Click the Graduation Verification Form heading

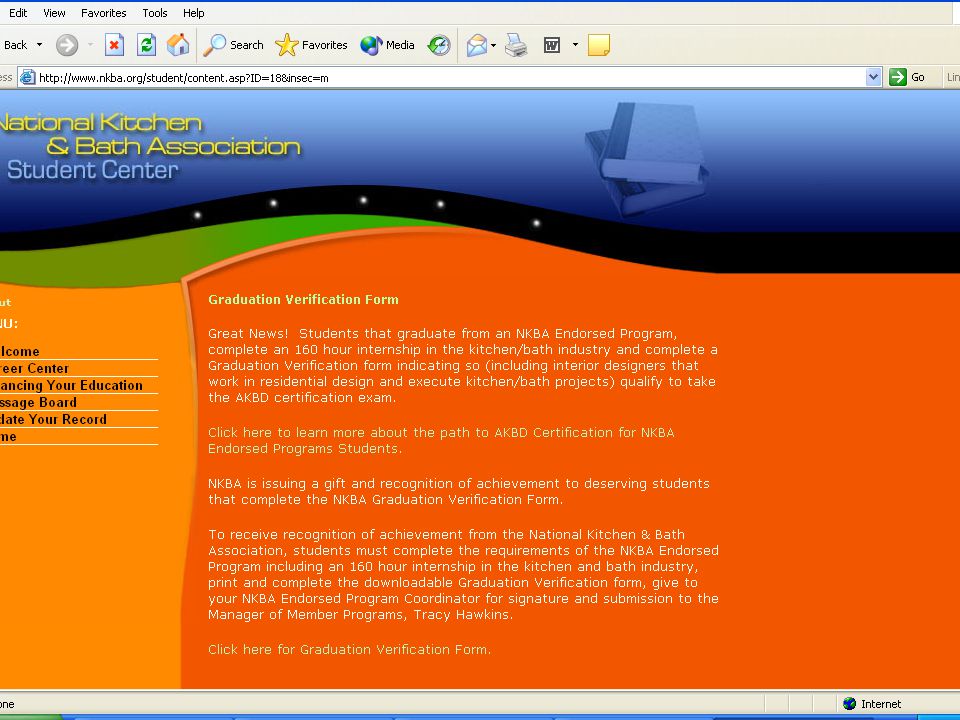pyautogui.click(x=303, y=299)
